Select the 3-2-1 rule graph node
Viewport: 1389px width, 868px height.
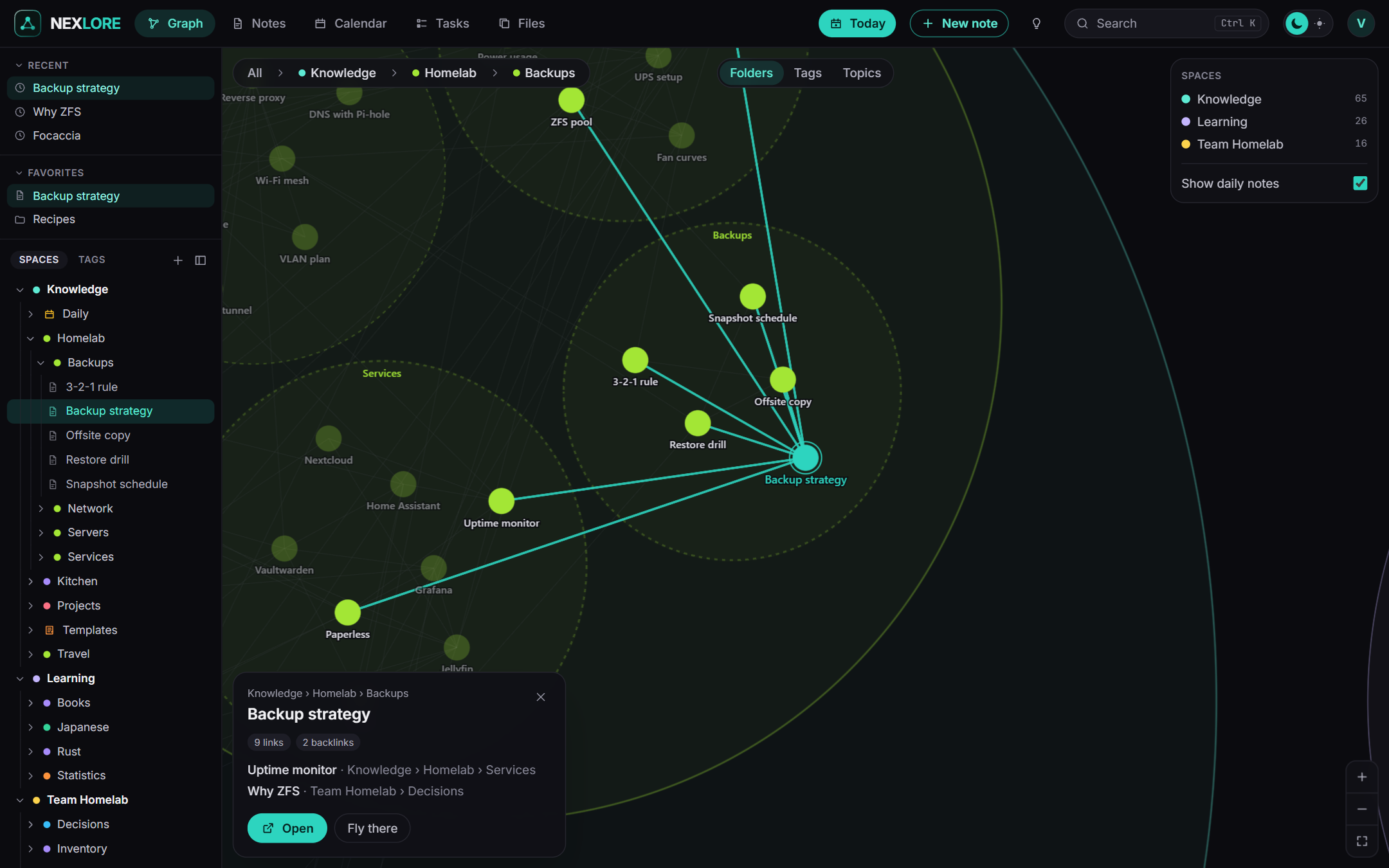635,360
